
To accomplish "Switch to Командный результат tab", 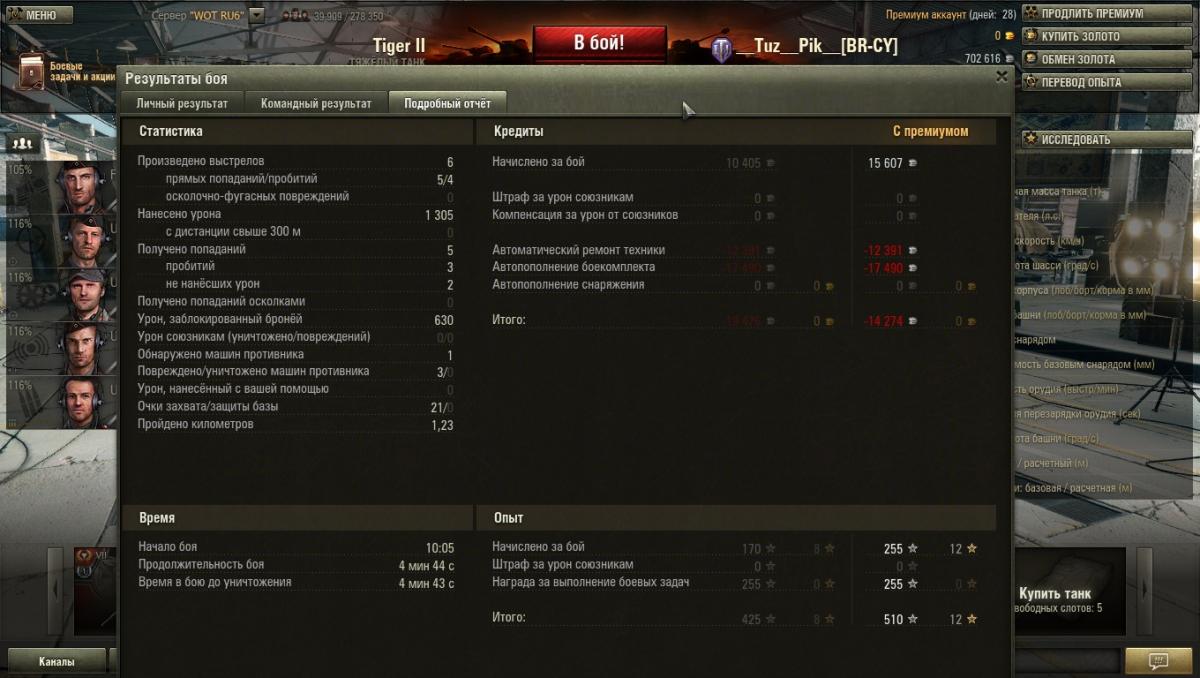I will click(316, 103).
